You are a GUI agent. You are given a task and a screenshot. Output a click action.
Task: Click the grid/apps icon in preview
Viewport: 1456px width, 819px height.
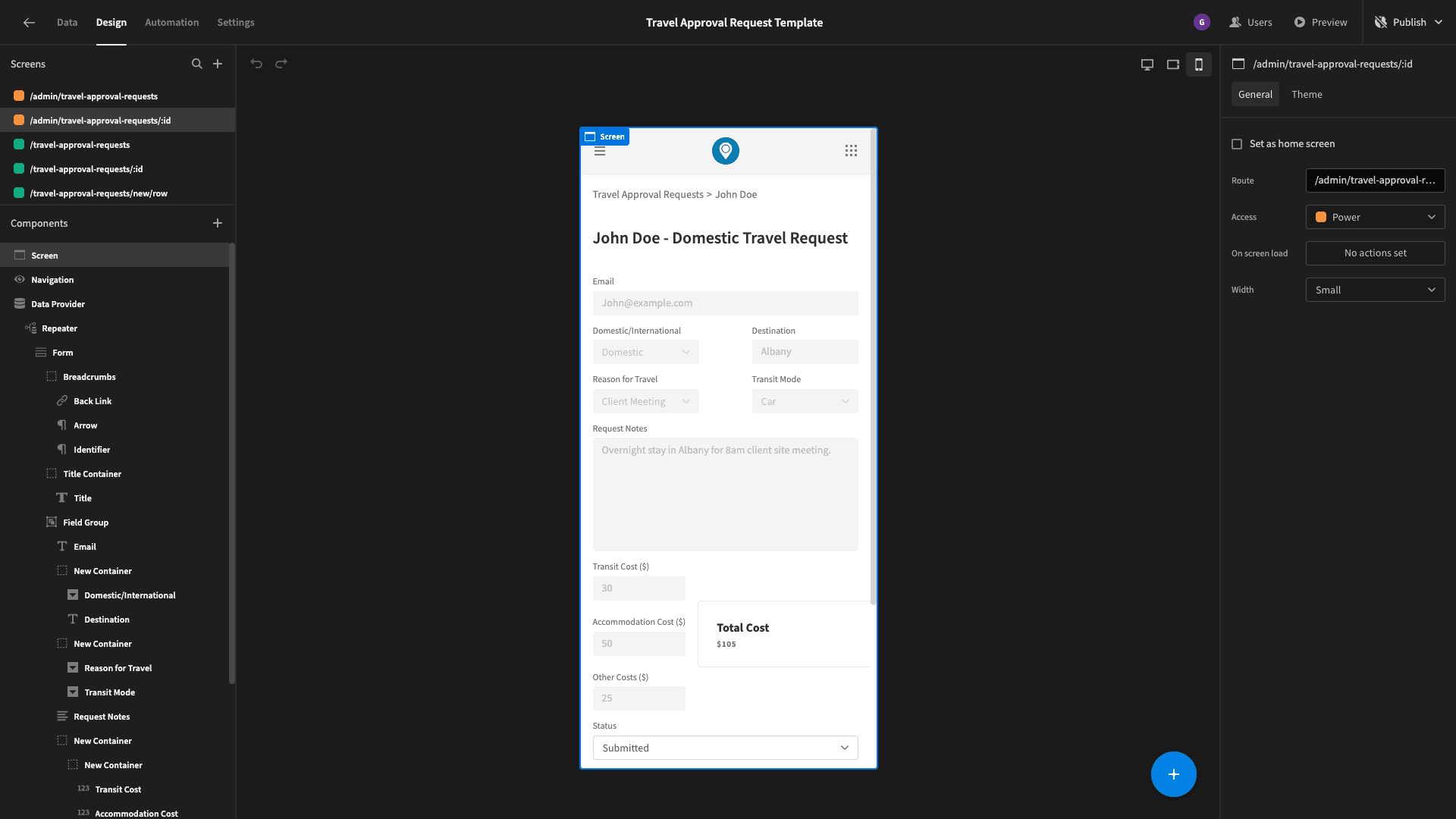pos(851,151)
